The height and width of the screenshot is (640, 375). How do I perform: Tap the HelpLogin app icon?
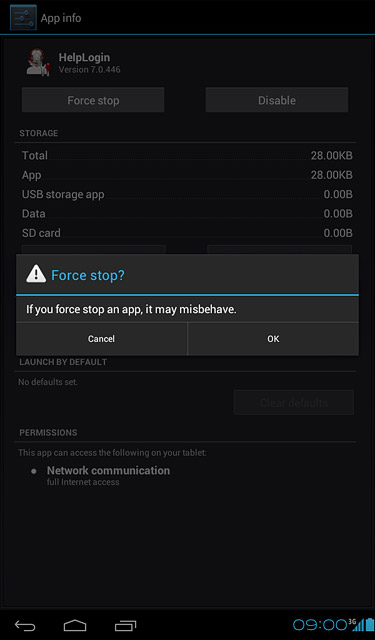pos(38,62)
